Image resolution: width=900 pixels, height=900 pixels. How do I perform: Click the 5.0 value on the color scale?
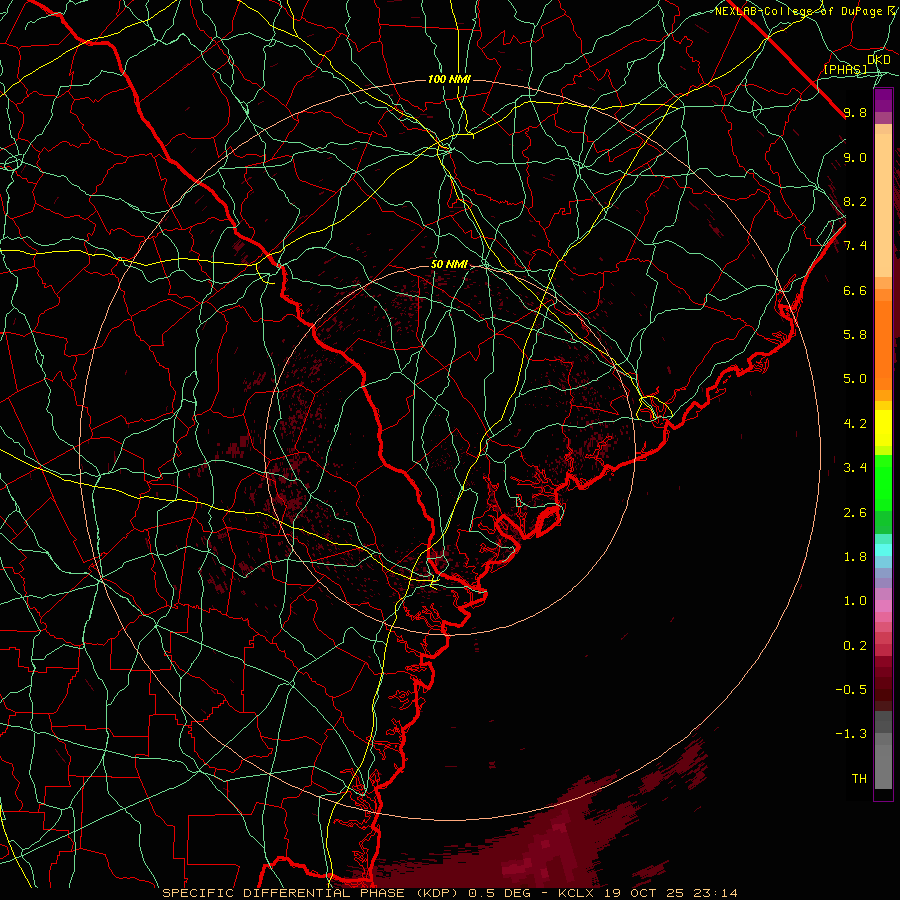coord(855,379)
